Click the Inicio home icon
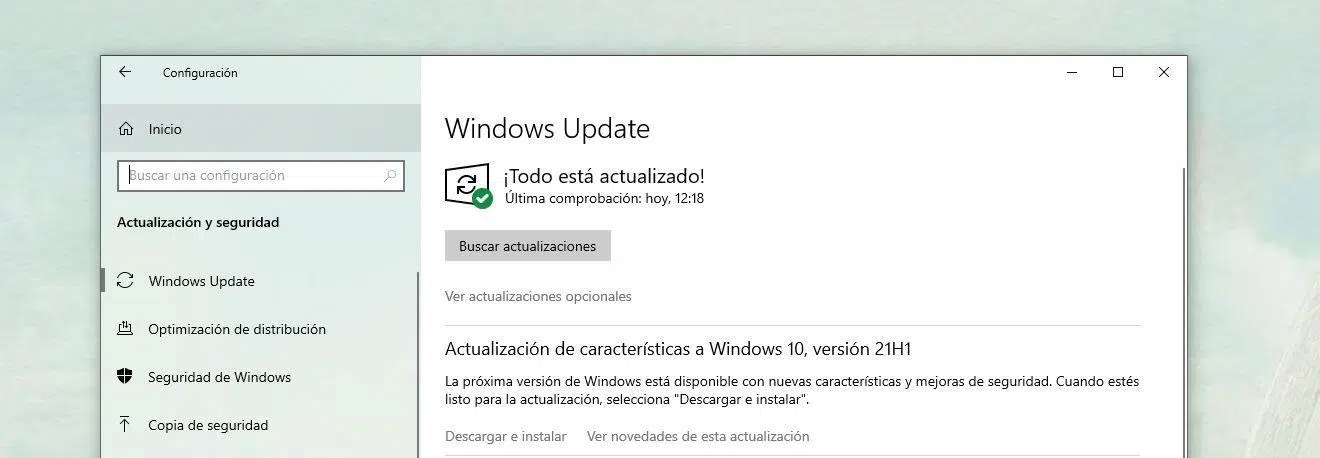1320x458 pixels. pos(126,129)
